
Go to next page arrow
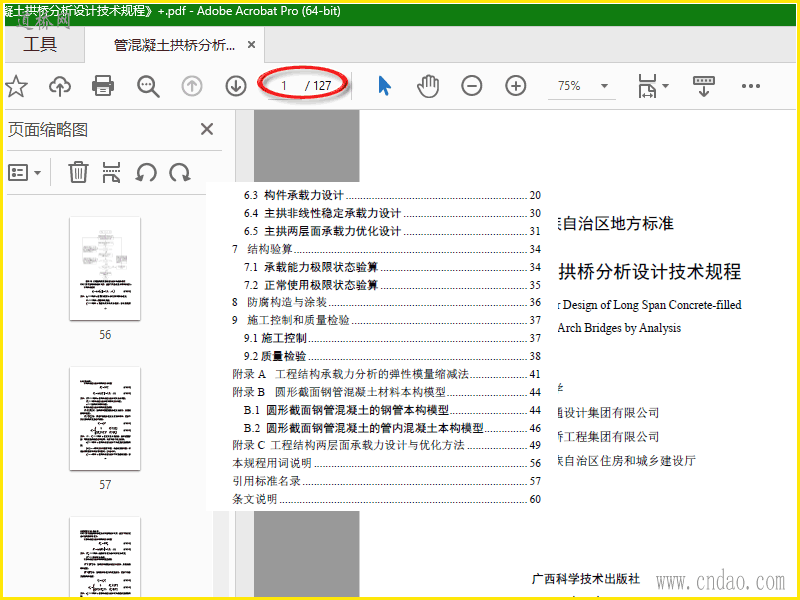(236, 86)
